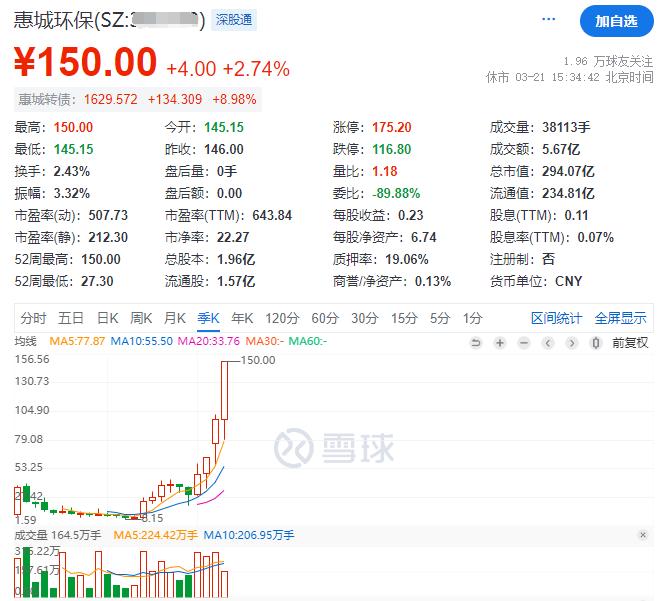Click the 跌停 116.80 value

(x=392, y=149)
